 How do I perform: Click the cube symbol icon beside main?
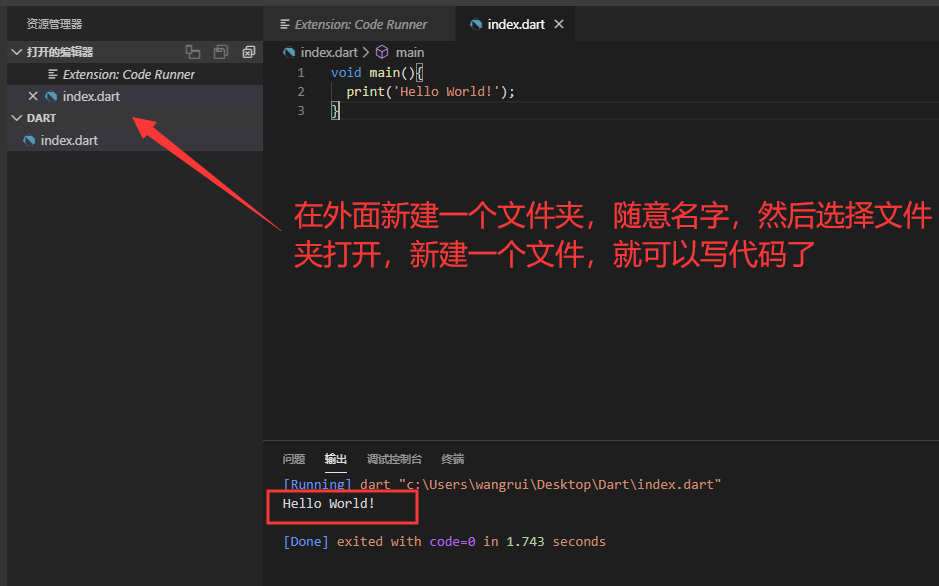pyautogui.click(x=382, y=53)
